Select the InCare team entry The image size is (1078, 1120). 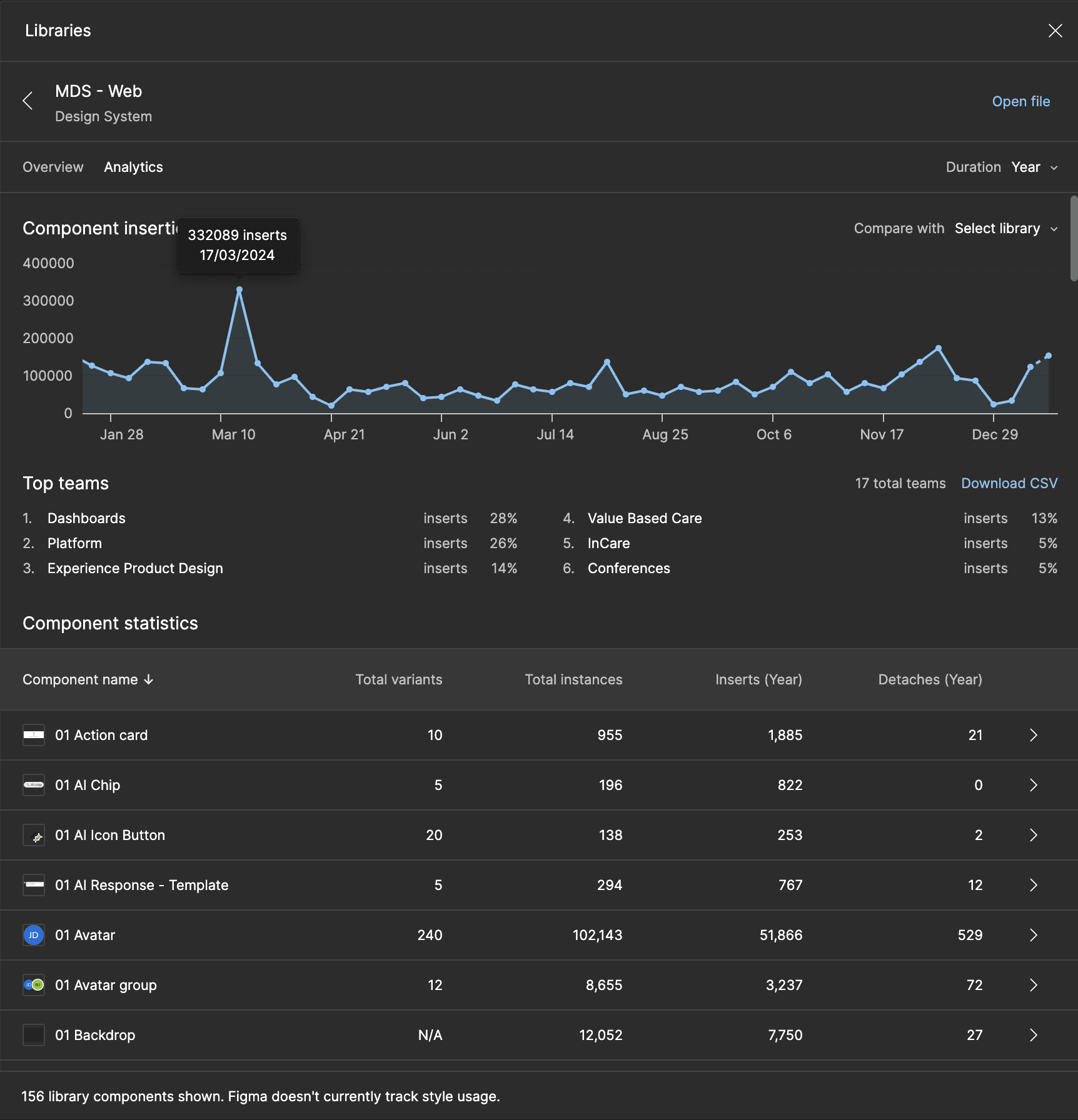608,543
